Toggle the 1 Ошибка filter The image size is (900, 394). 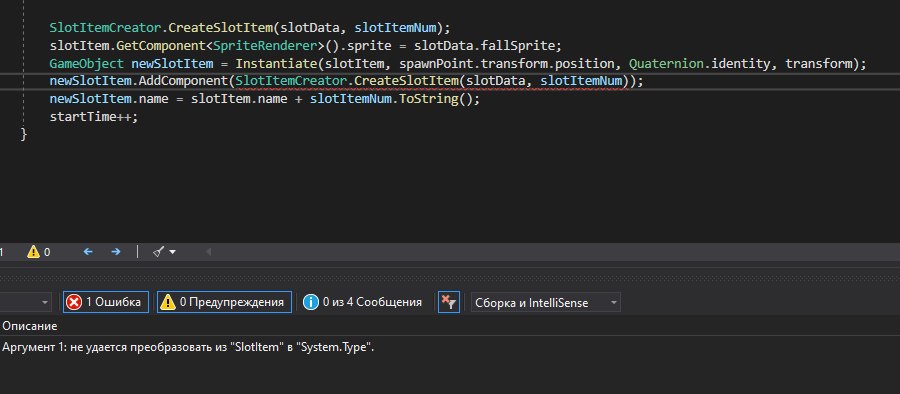[106, 302]
